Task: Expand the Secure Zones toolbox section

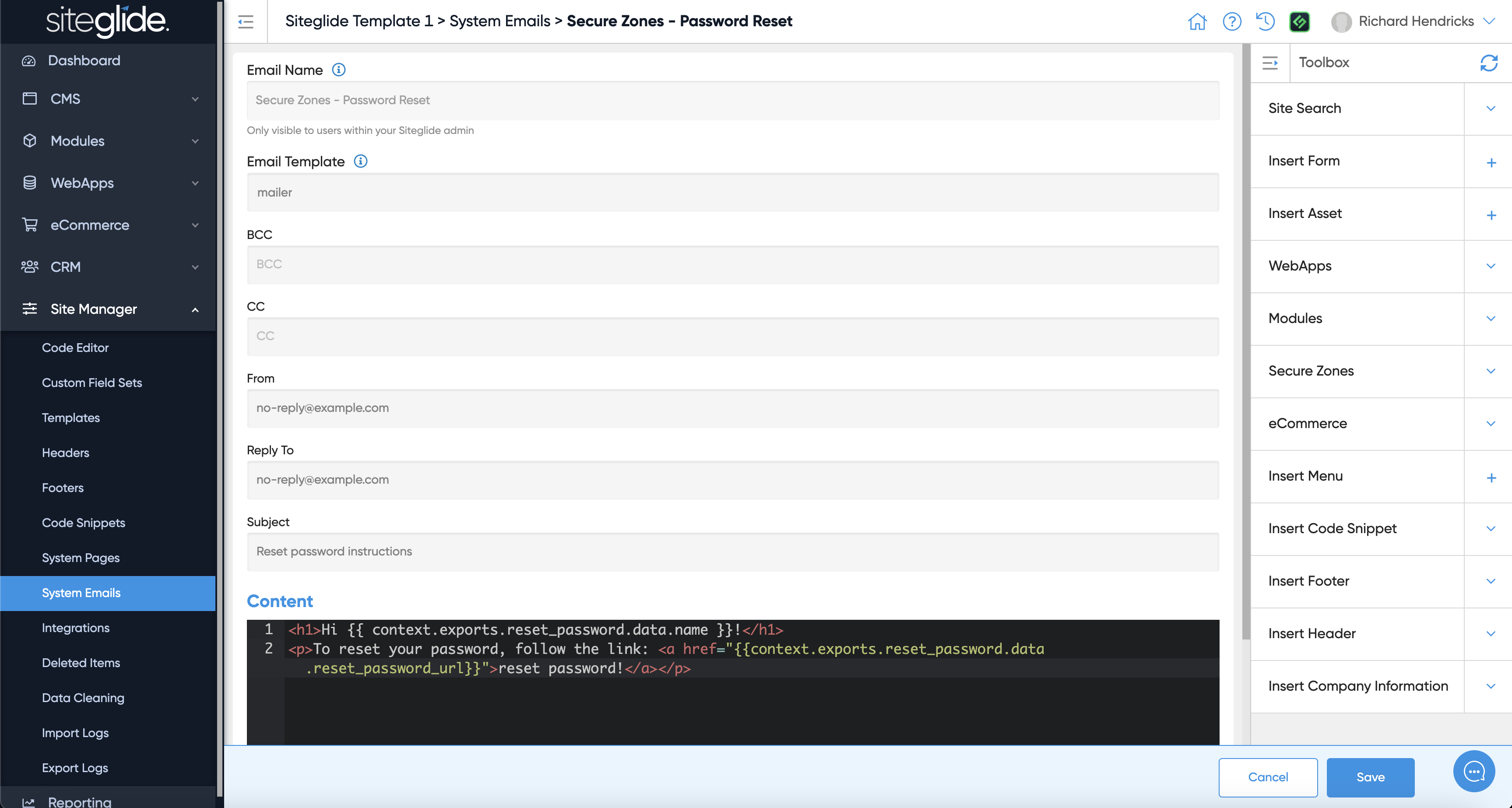Action: [1490, 371]
